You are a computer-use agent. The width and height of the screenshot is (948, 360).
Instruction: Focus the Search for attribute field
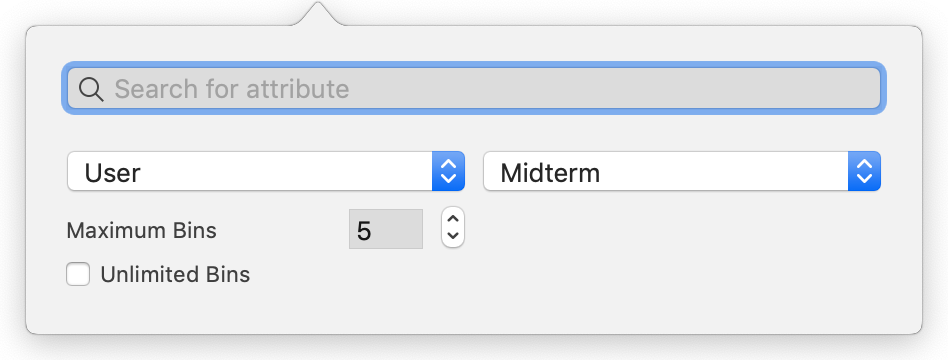474,88
